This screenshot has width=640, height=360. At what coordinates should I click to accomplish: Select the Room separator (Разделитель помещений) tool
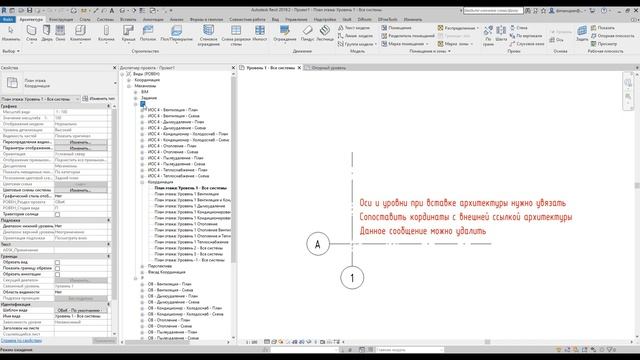point(408,36)
